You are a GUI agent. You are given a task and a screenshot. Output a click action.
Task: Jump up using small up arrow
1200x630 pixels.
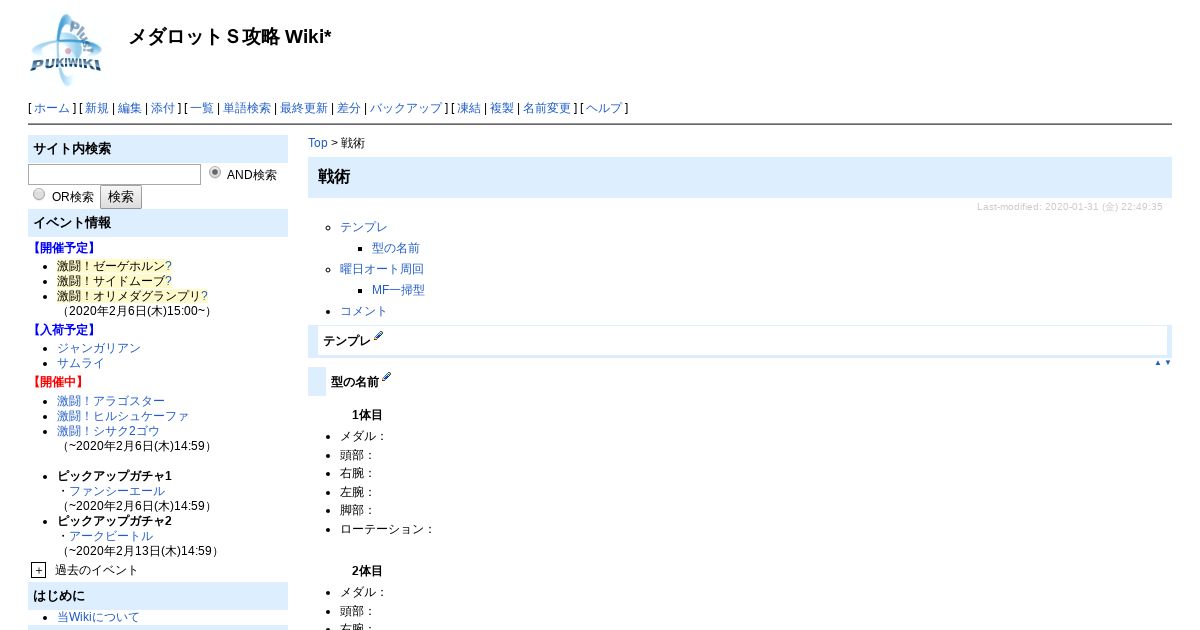(x=1158, y=363)
